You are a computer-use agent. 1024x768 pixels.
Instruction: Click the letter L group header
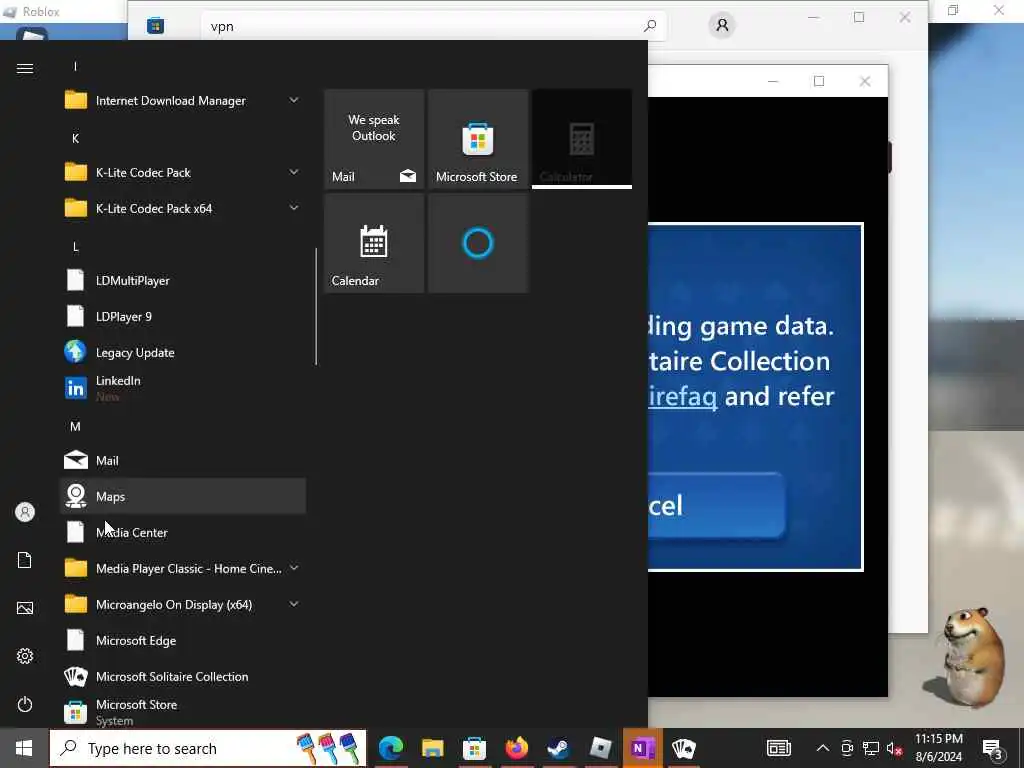76,247
